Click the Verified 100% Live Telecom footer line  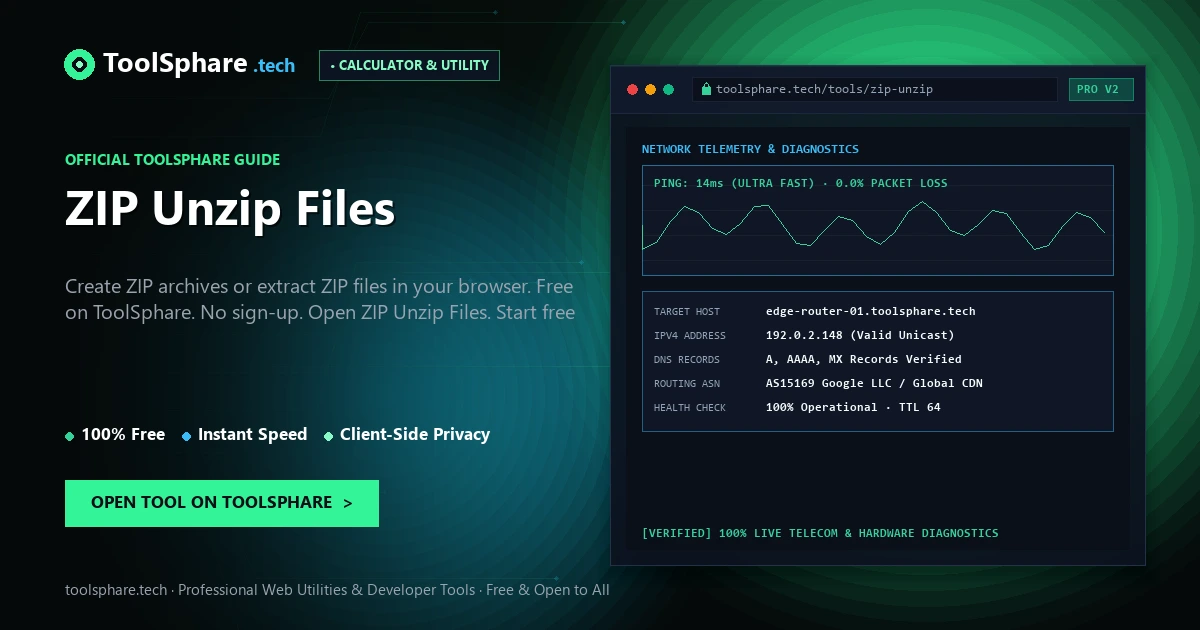tap(820, 533)
